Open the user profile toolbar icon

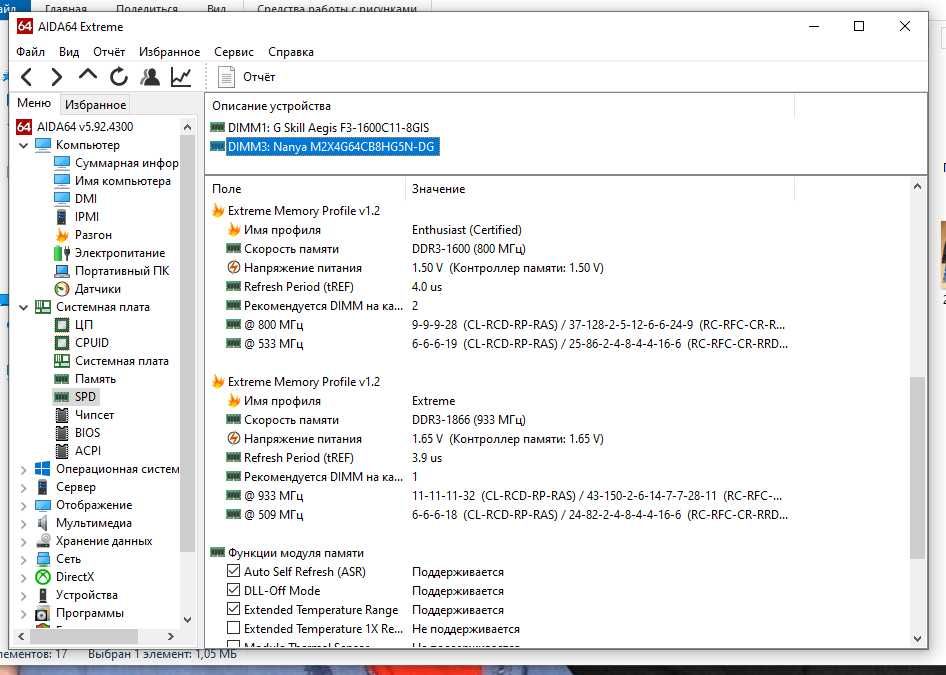pyautogui.click(x=150, y=77)
